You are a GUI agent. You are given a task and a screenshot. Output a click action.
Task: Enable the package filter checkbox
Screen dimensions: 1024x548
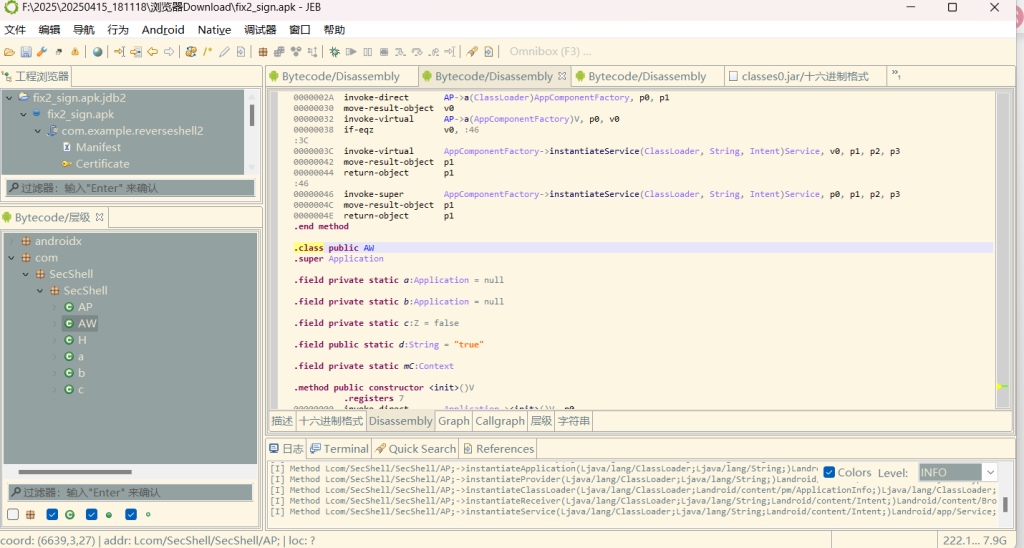13,514
